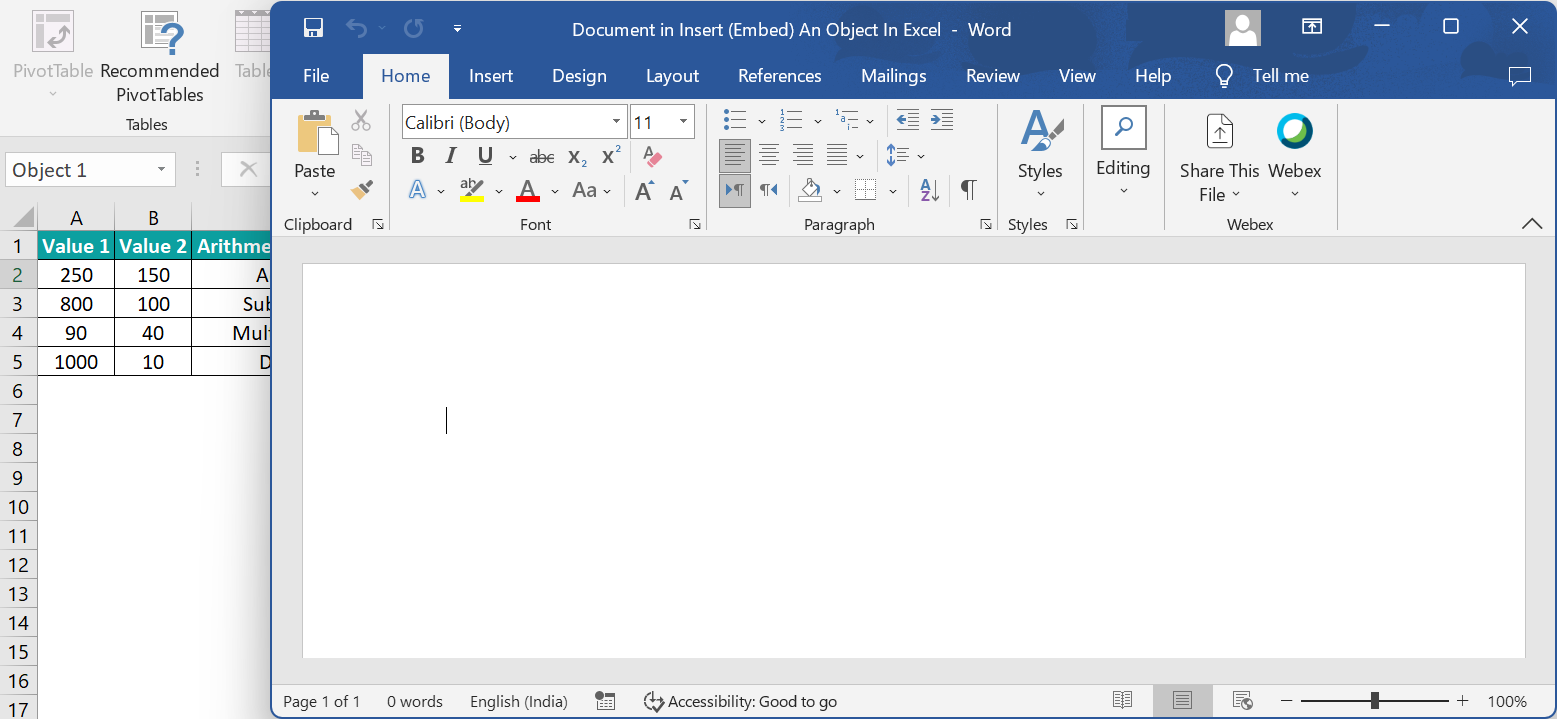The height and width of the screenshot is (719, 1557).
Task: Redo the action in Word's title bar
Action: click(413, 29)
